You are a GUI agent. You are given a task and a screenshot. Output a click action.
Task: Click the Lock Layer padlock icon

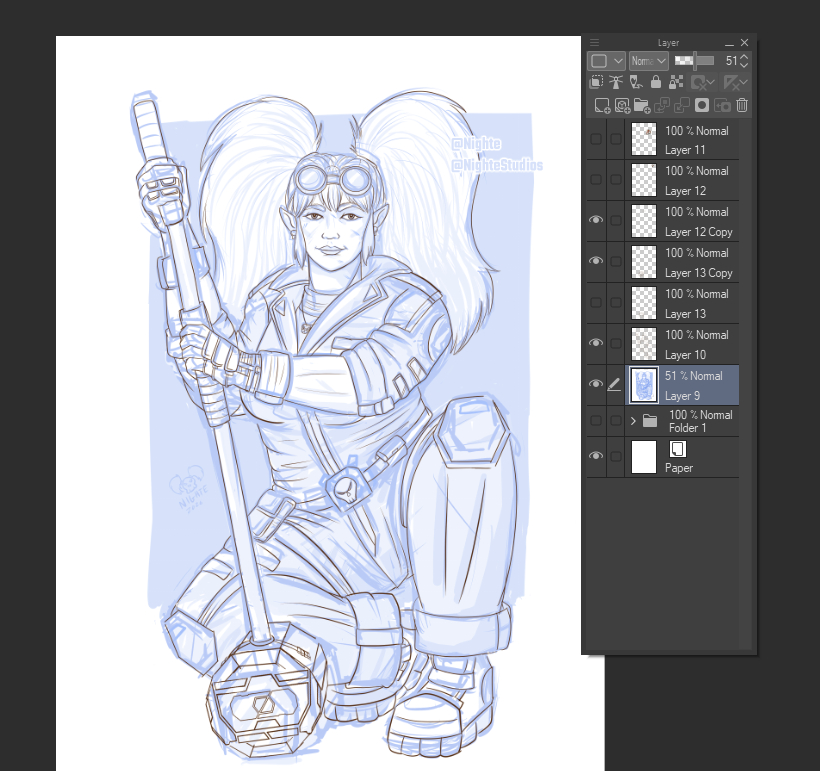[656, 83]
